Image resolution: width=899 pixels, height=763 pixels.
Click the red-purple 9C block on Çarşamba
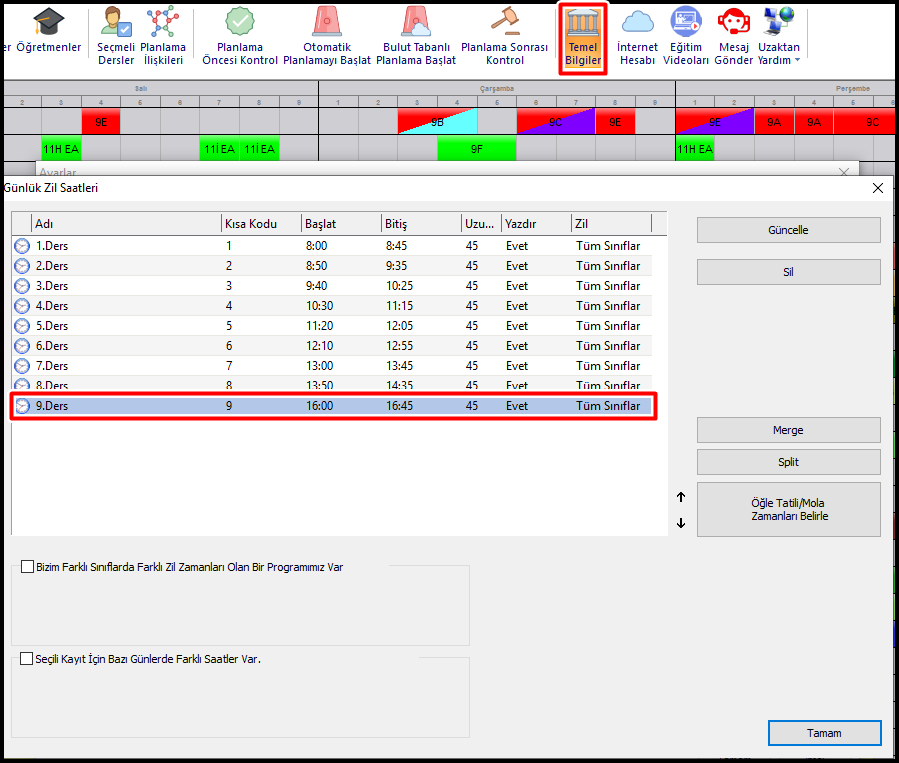tap(556, 122)
